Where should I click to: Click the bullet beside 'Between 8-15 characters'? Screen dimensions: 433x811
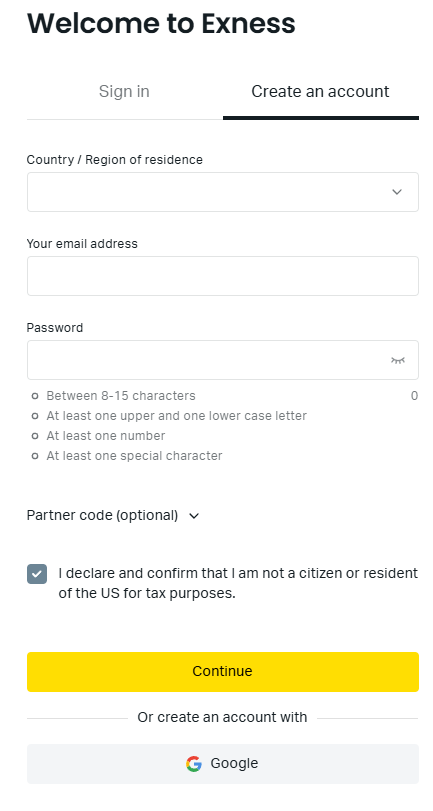tap(35, 396)
